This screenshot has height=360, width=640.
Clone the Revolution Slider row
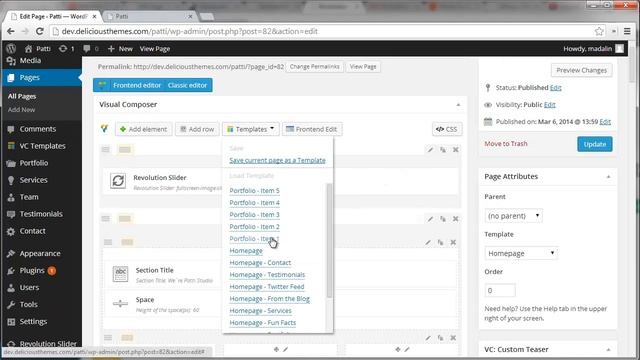click(443, 150)
